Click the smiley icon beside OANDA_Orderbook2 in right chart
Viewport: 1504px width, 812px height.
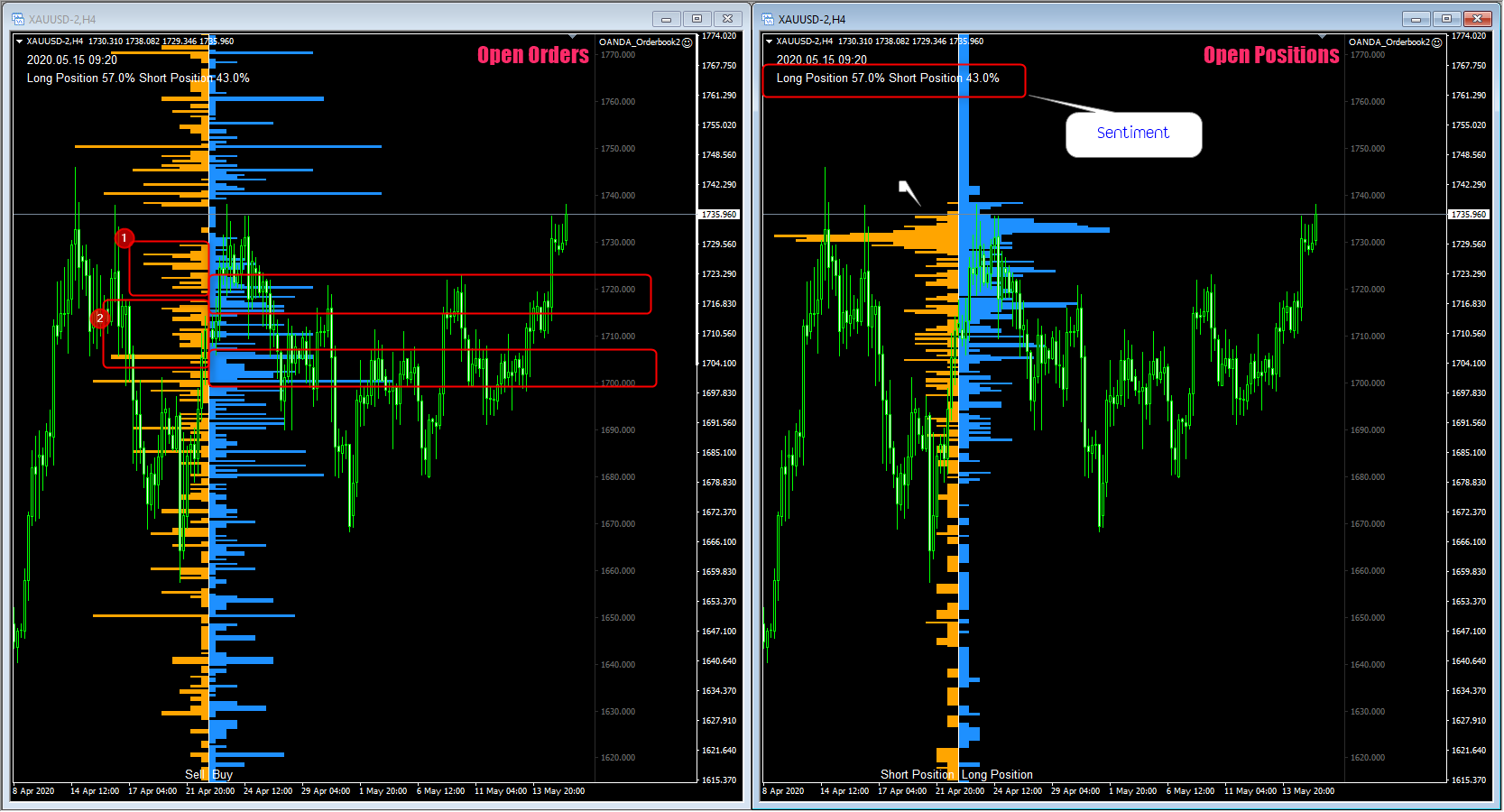1437,42
